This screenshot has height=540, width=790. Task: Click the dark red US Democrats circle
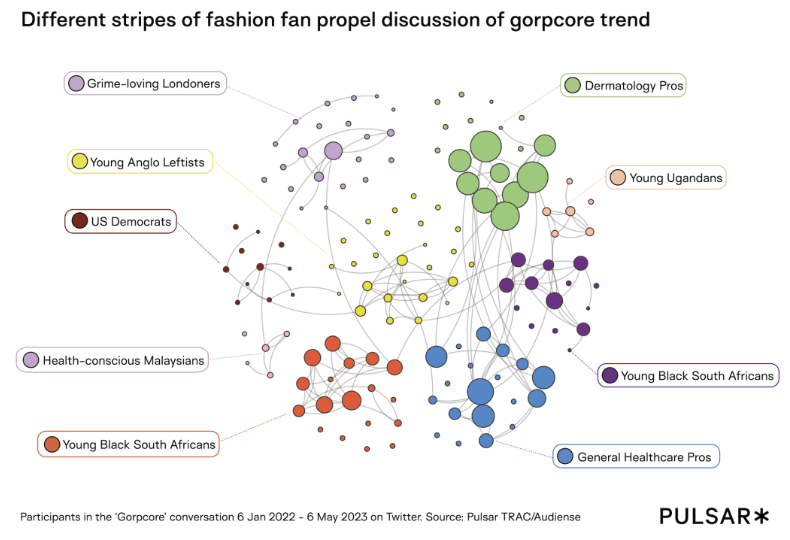click(78, 221)
